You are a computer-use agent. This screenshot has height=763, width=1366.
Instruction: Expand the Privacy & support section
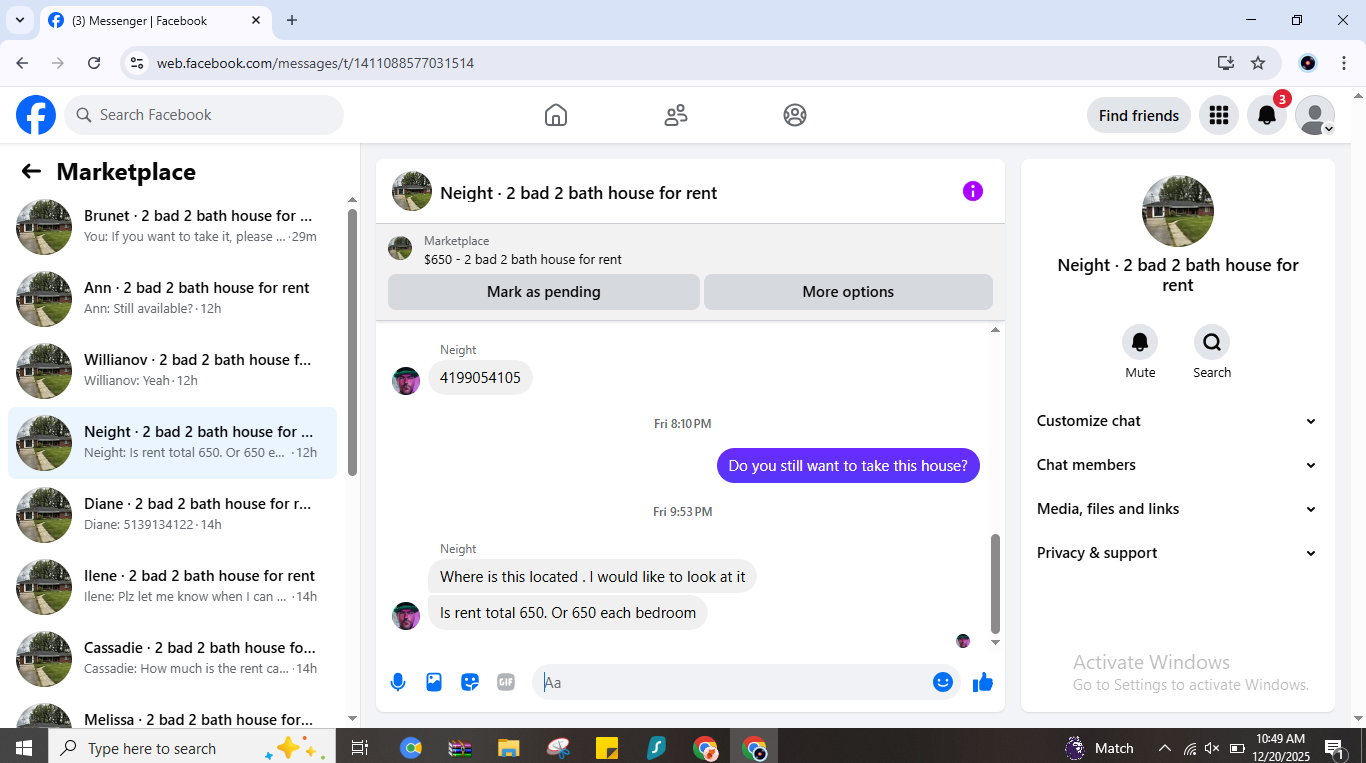pos(1177,553)
